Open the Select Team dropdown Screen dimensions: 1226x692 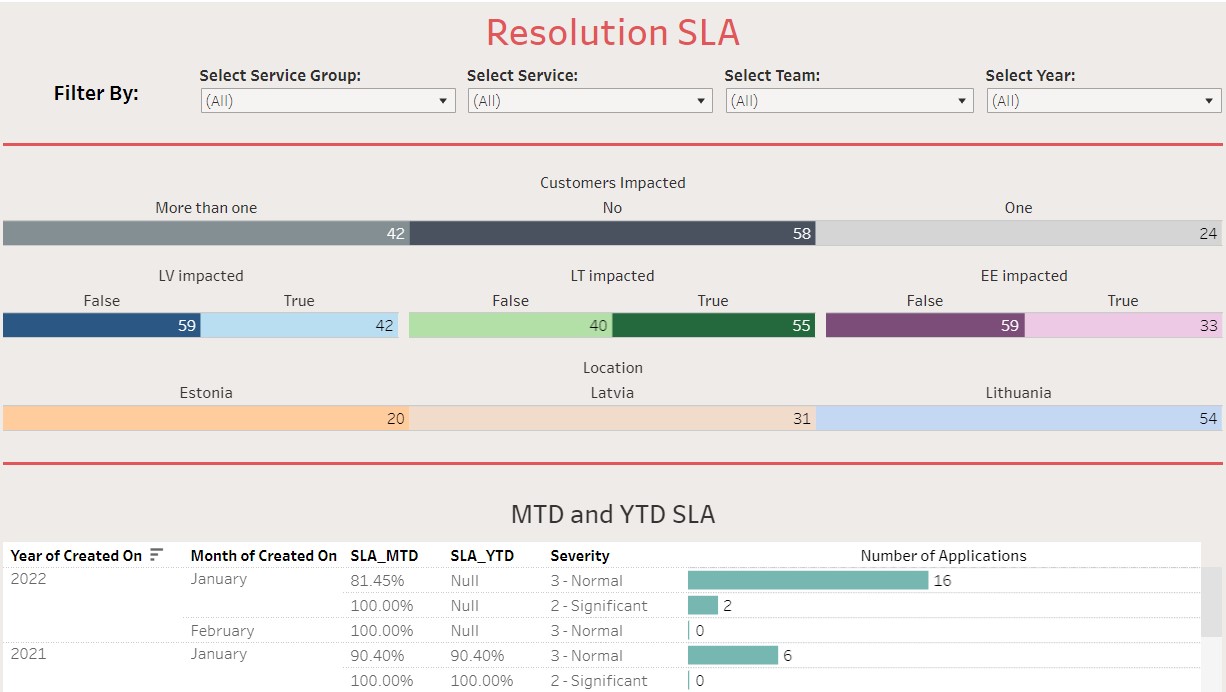coord(849,101)
